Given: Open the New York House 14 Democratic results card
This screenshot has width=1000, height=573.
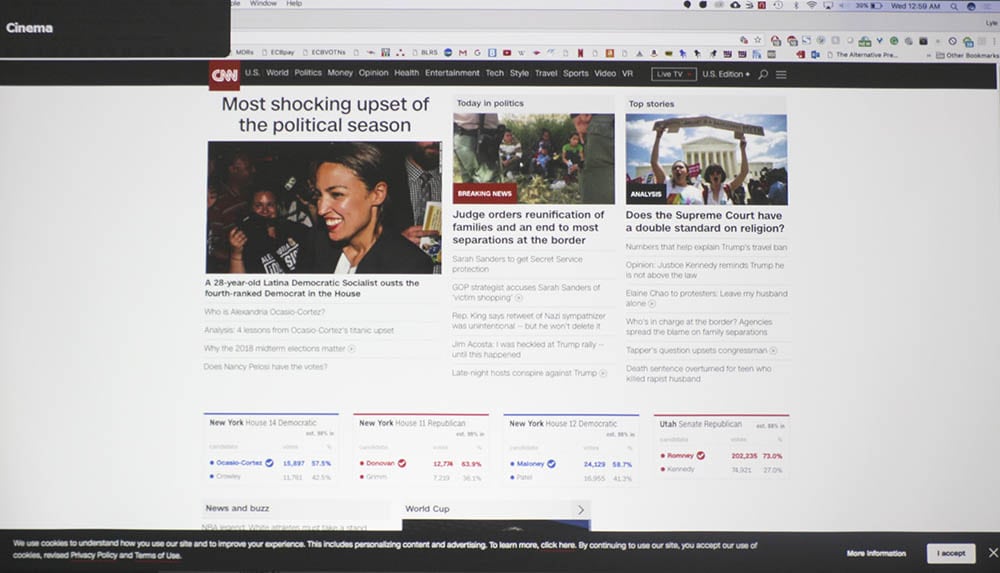Looking at the screenshot, I should click(x=271, y=449).
